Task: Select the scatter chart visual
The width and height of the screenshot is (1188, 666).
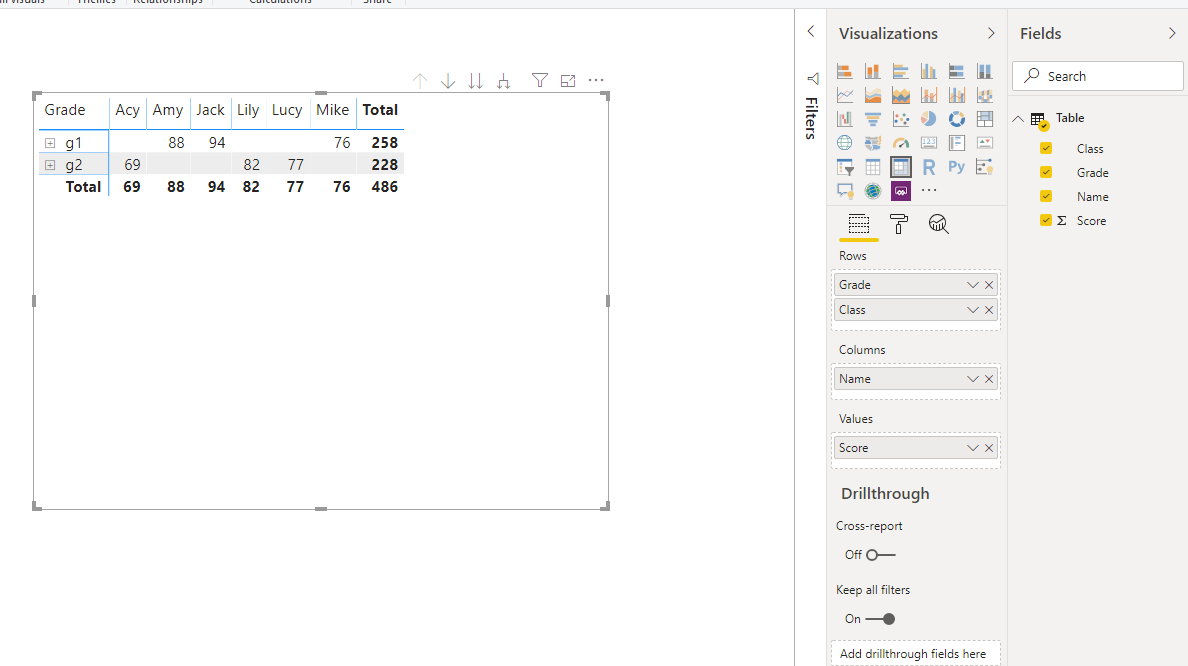Action: [901, 119]
